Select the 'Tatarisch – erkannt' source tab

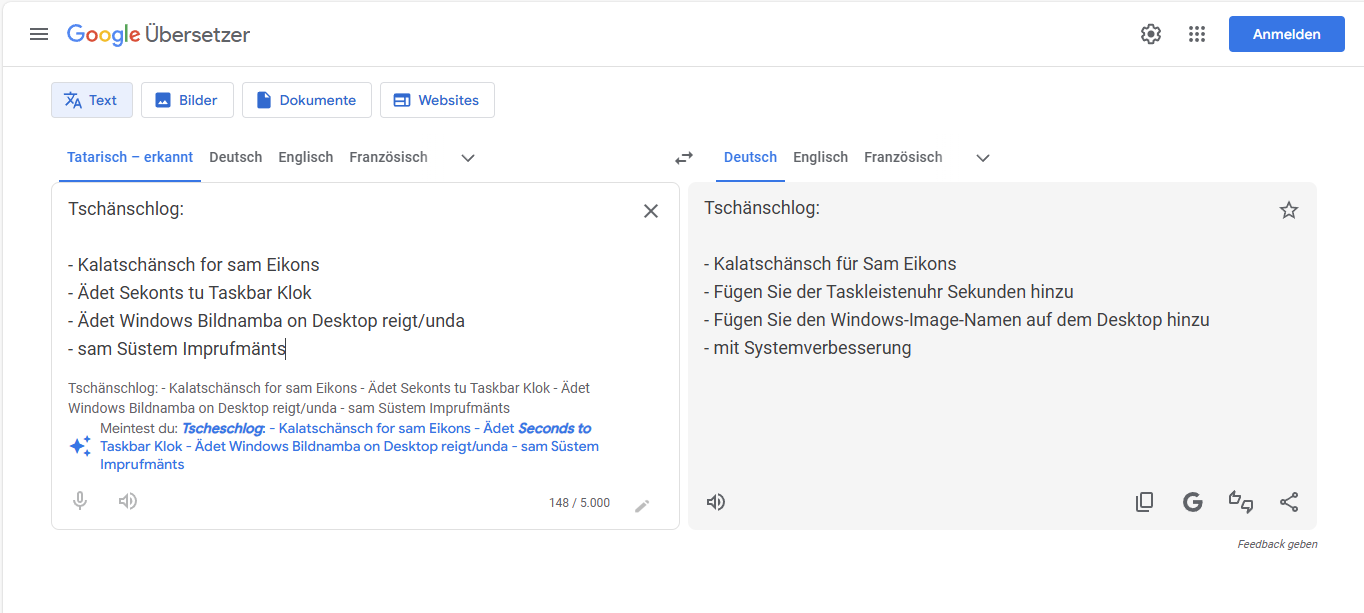(130, 157)
